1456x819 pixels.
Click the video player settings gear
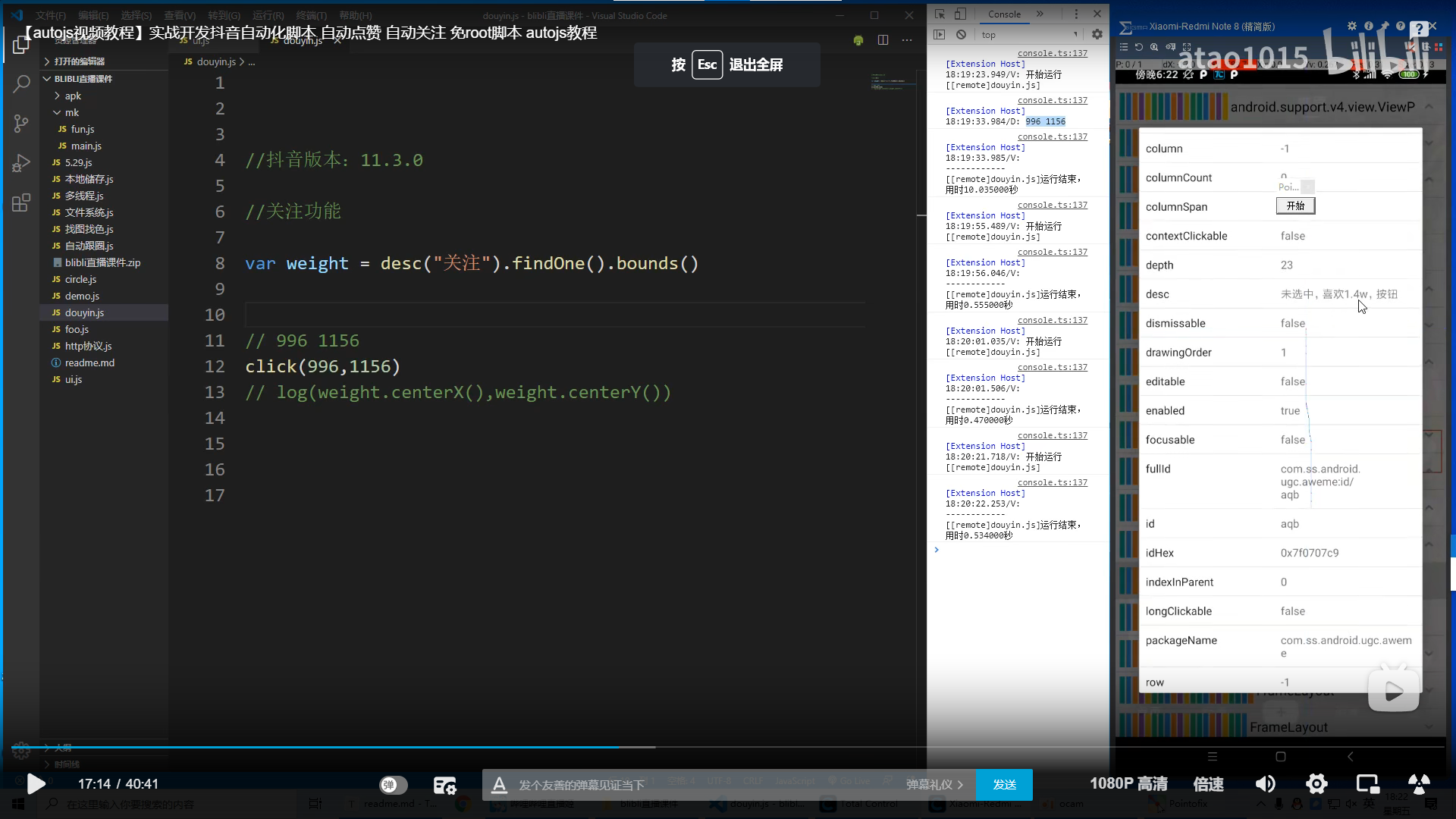1316,784
